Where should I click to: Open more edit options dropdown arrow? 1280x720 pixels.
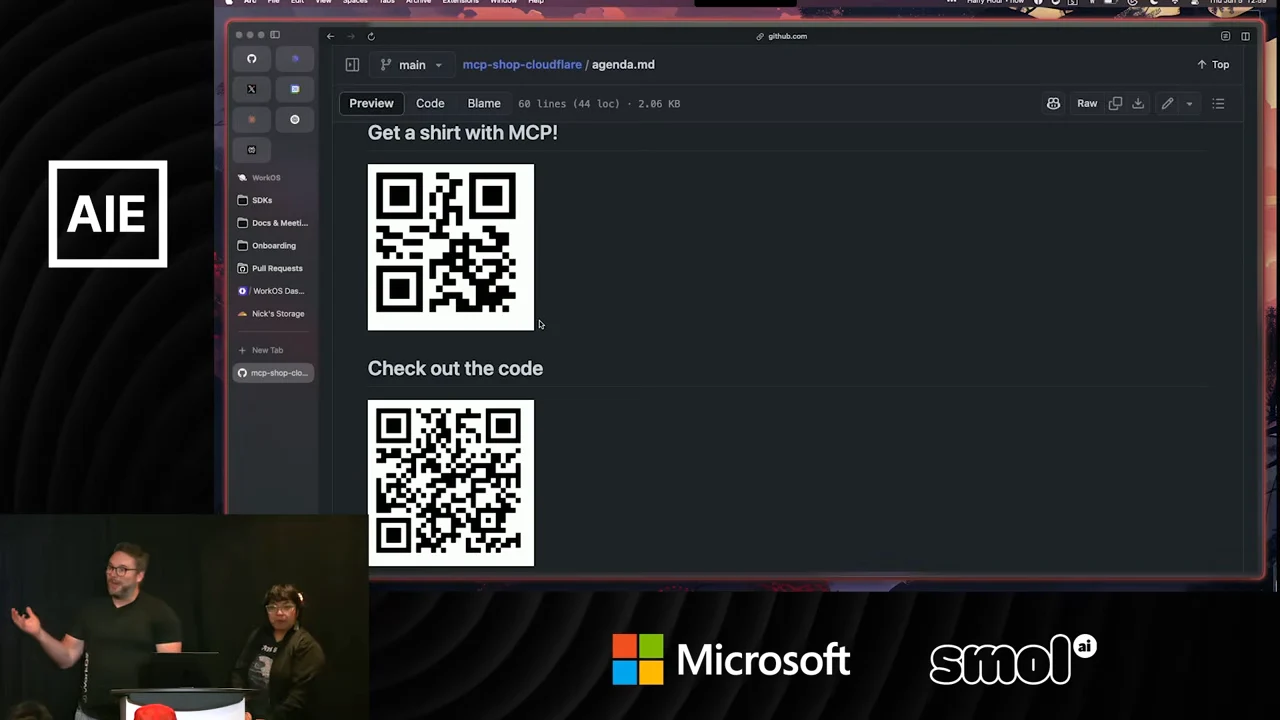(x=1189, y=103)
